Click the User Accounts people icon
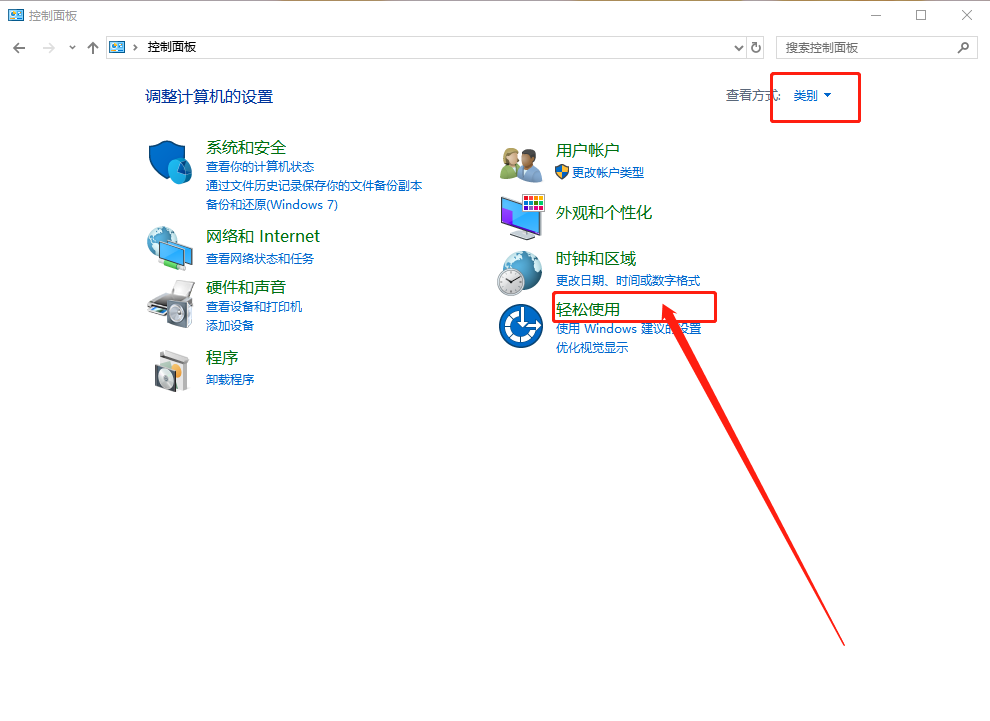The image size is (990, 721). pos(521,163)
